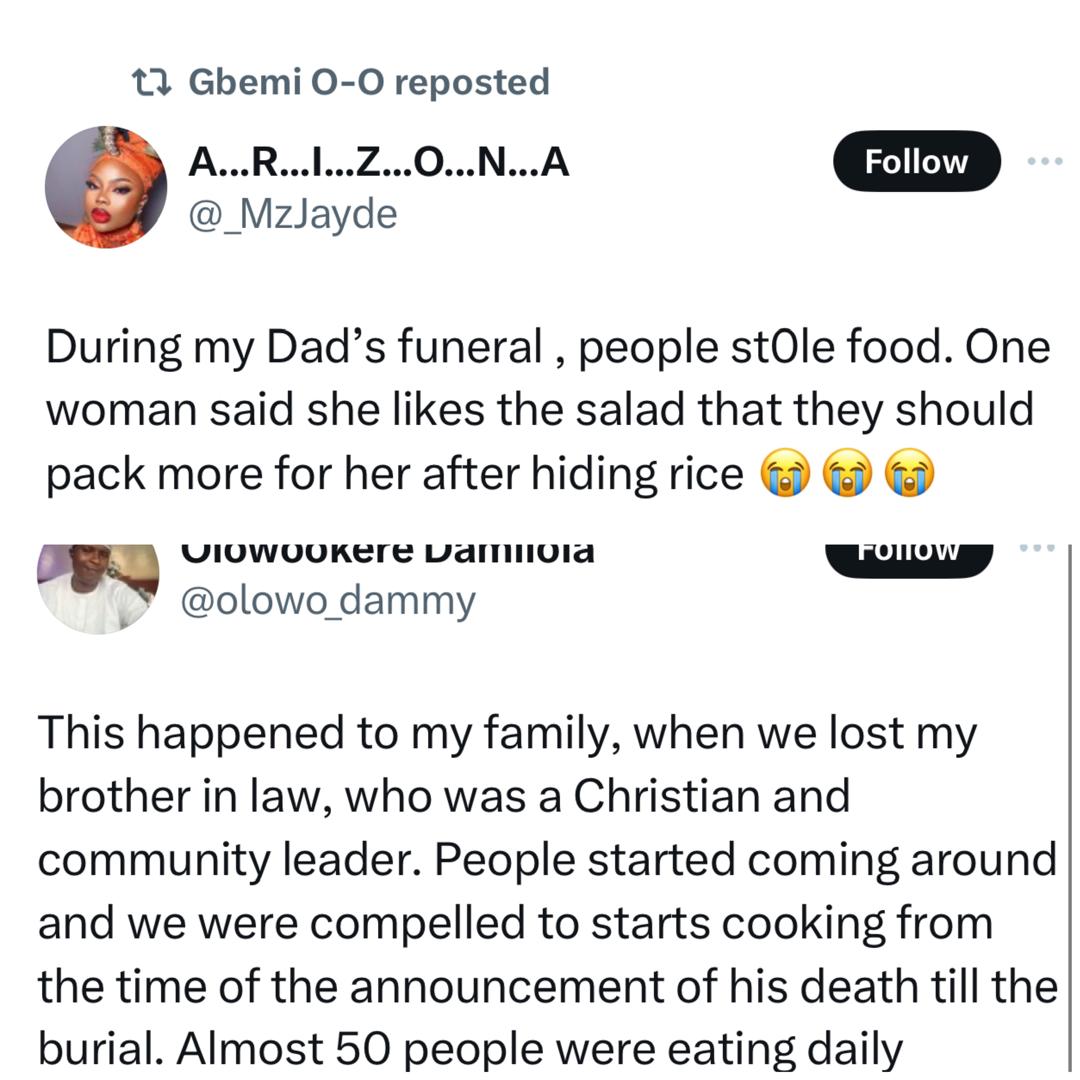Open the @olowo_dammy profile picture

click(97, 587)
